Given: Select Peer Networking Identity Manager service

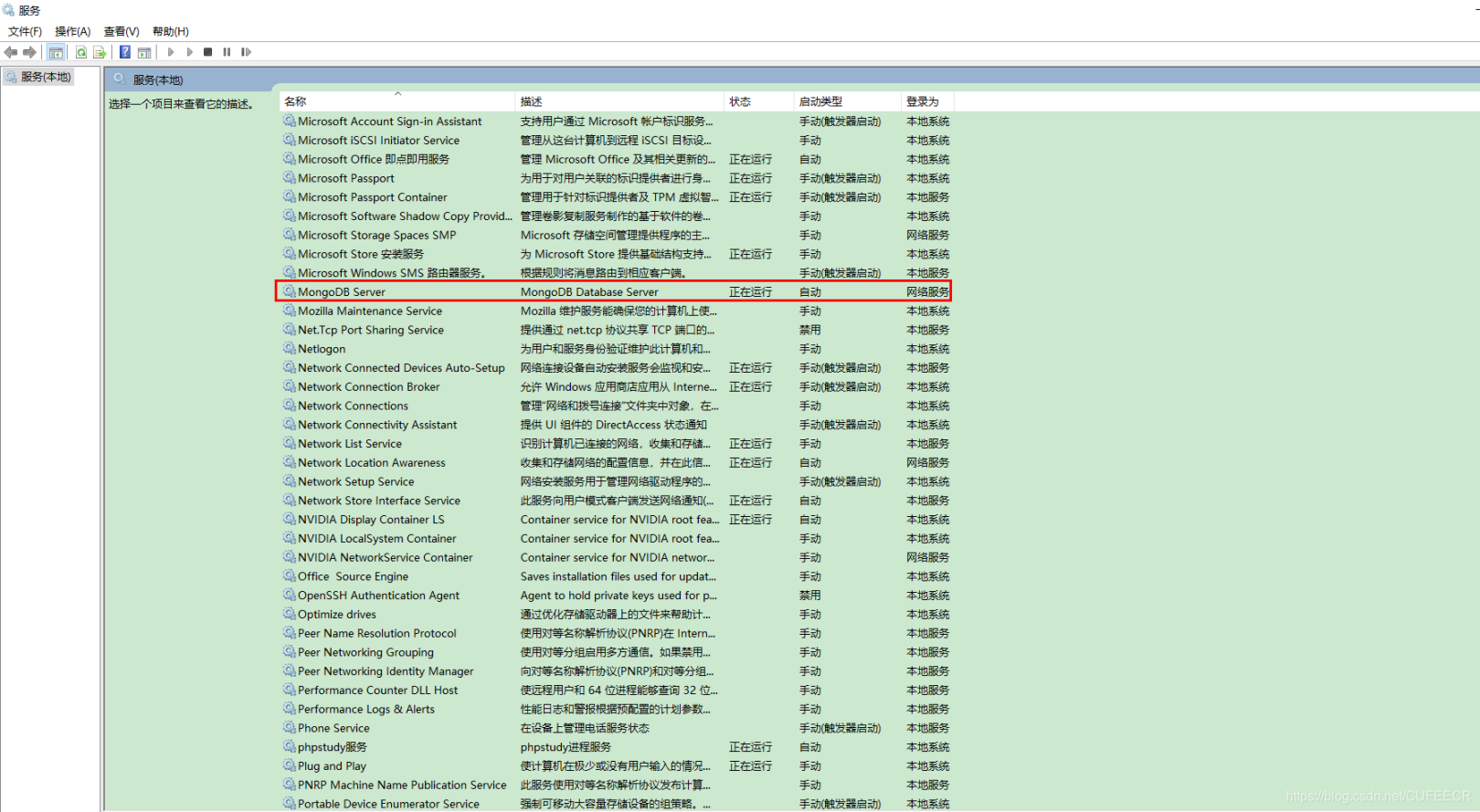Looking at the screenshot, I should (386, 671).
